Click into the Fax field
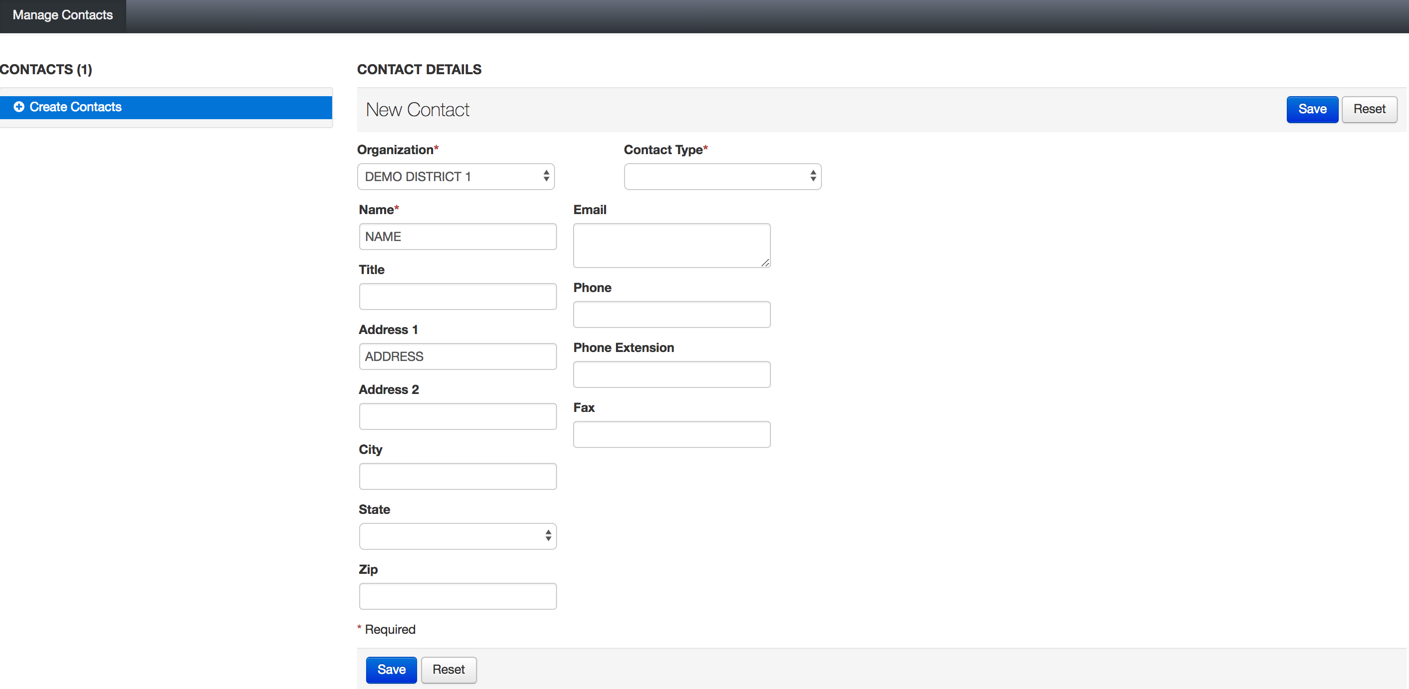This screenshot has width=1409, height=689. click(x=671, y=435)
